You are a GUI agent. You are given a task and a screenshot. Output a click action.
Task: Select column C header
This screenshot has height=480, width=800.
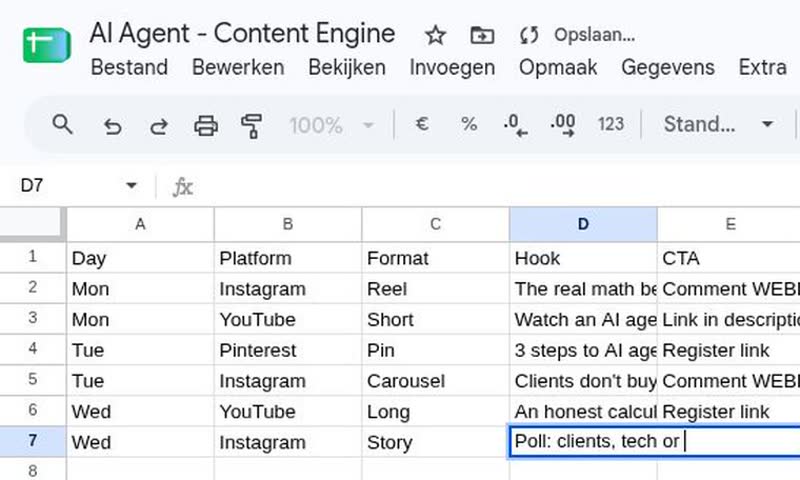[x=435, y=224]
